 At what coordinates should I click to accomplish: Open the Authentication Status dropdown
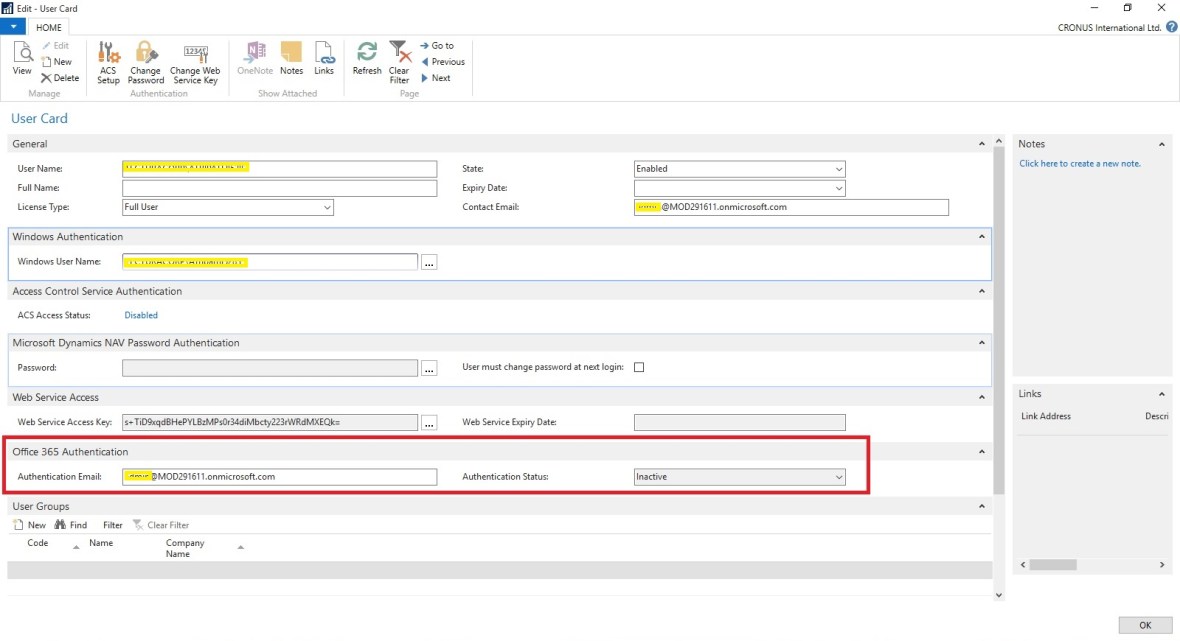click(838, 477)
